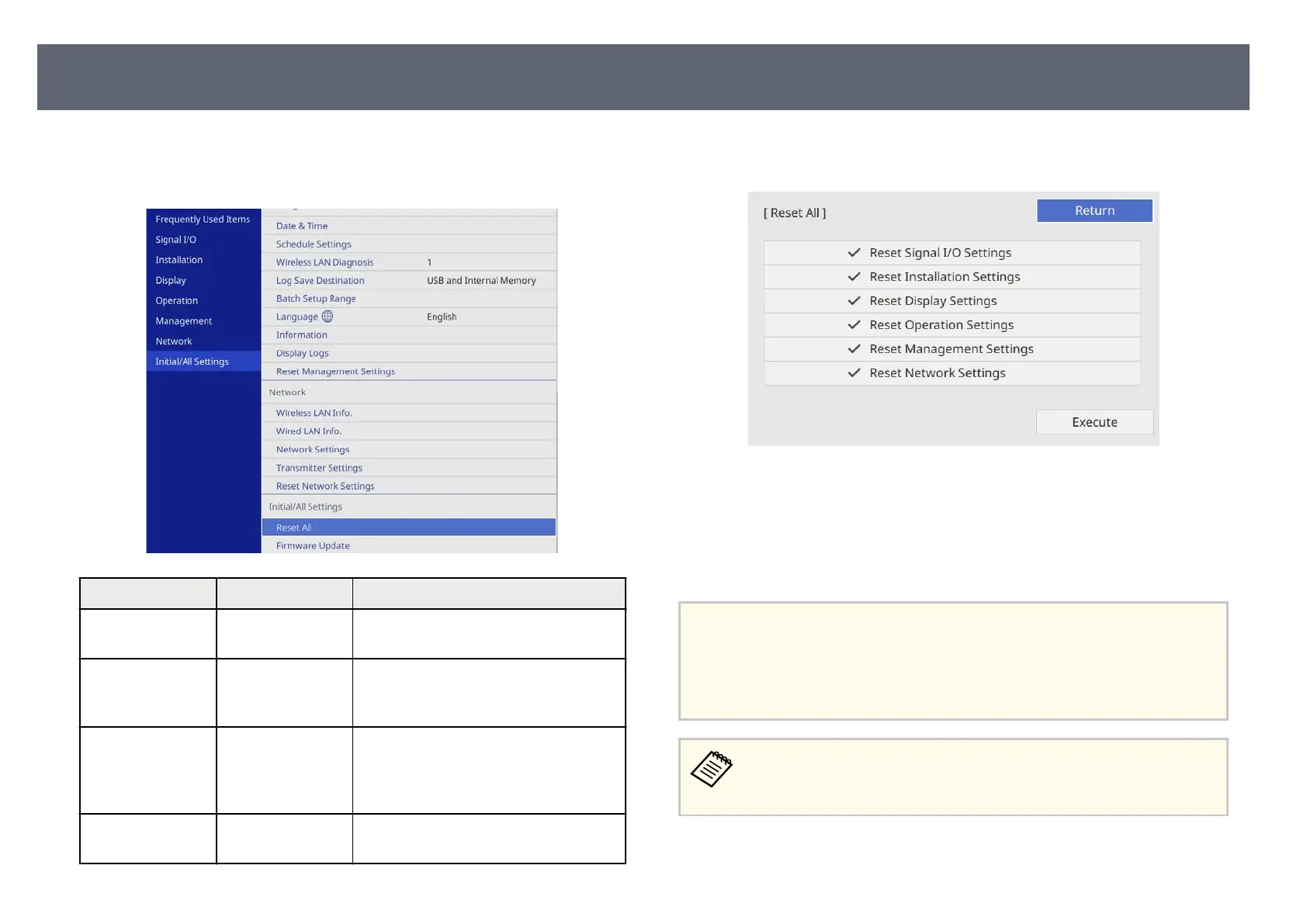1307x924 pixels.
Task: Click the Execute button
Action: click(x=1094, y=422)
